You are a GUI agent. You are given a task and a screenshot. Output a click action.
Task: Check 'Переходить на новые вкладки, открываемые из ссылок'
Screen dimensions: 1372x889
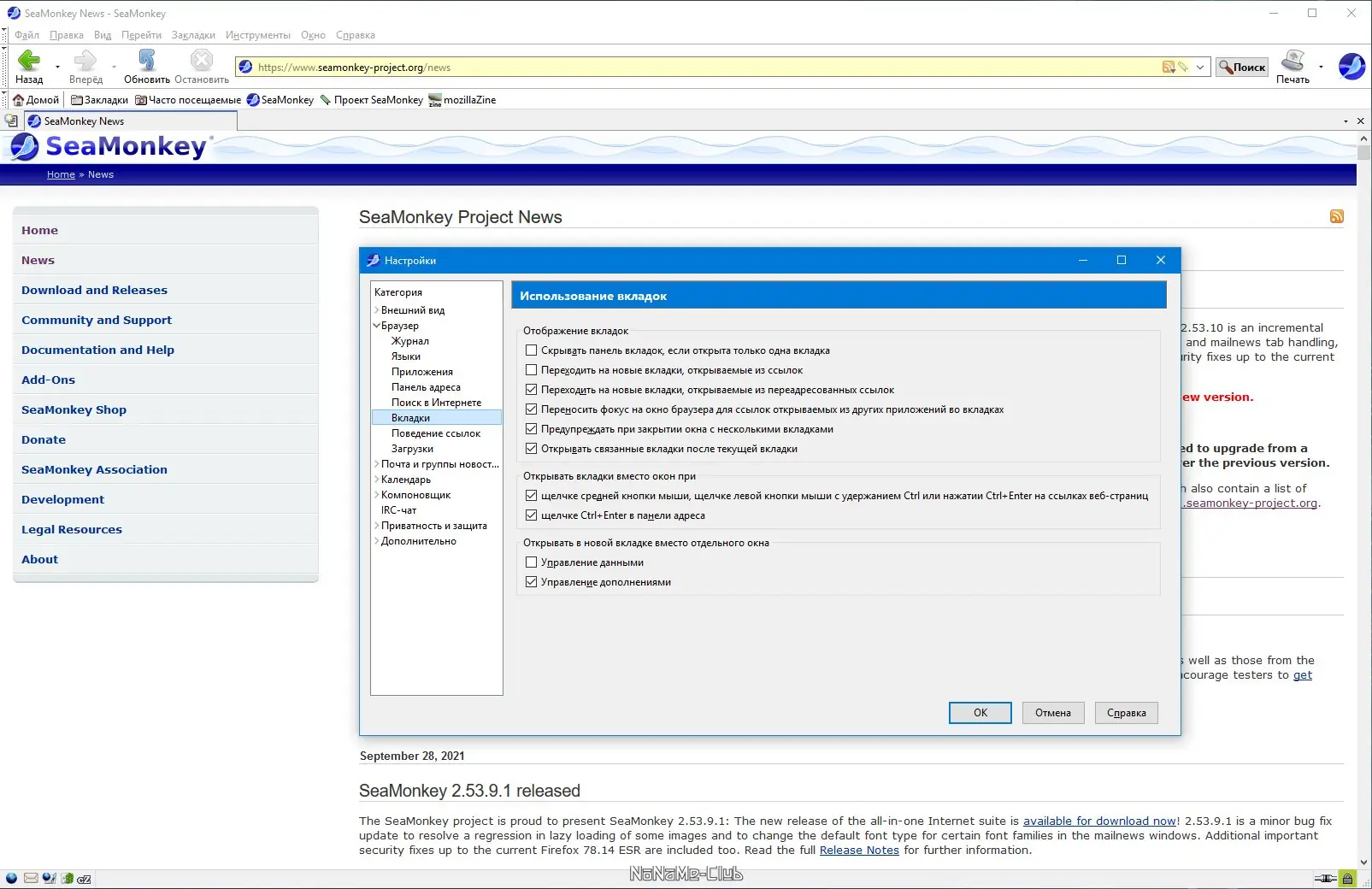point(531,370)
